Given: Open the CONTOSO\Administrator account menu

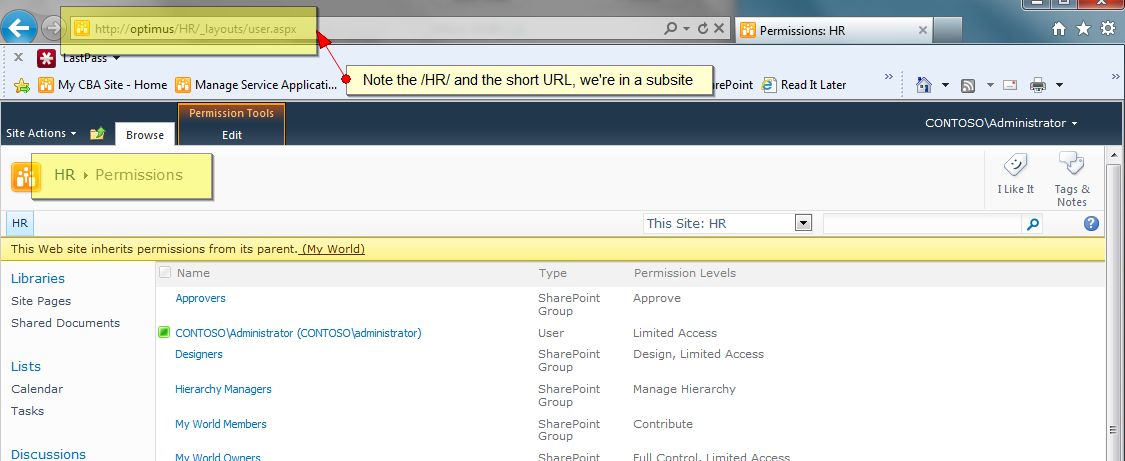Looking at the screenshot, I should pyautogui.click(x=1001, y=123).
